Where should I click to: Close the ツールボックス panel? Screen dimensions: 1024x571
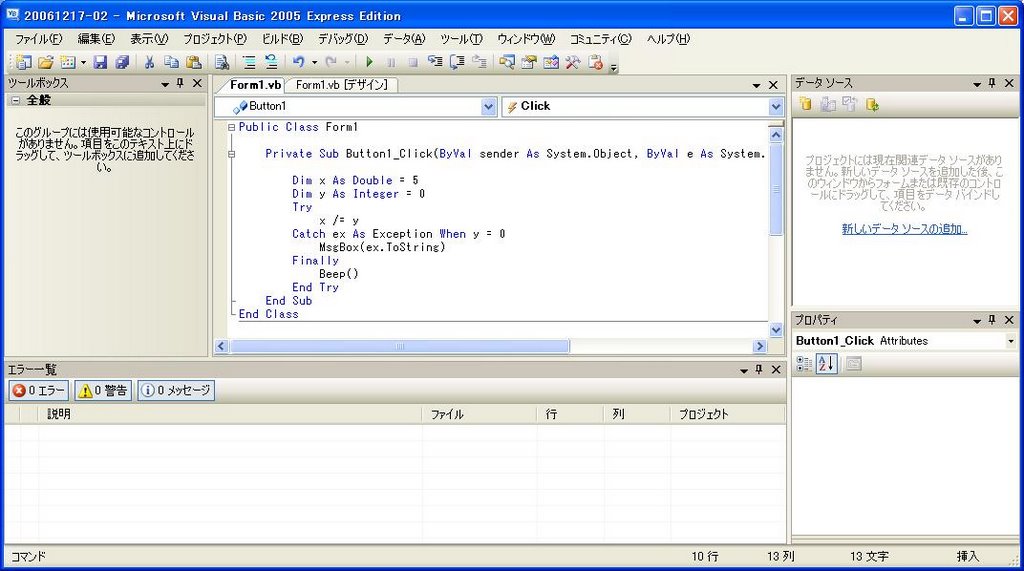[197, 83]
